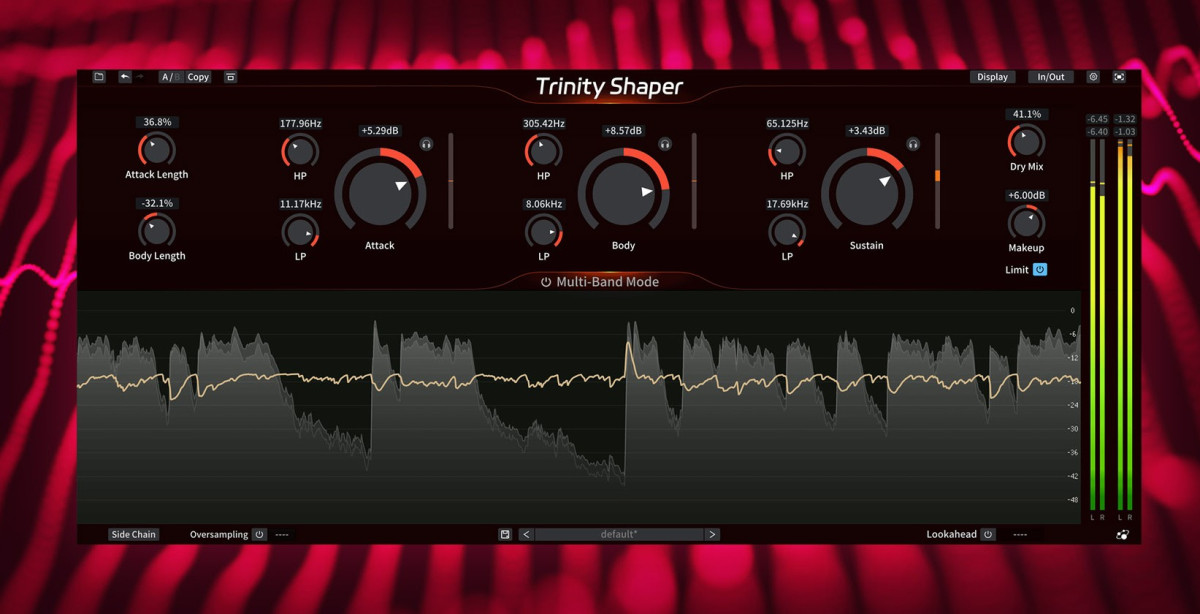Save preset with the floppy disk icon
The image size is (1200, 614).
click(x=505, y=534)
